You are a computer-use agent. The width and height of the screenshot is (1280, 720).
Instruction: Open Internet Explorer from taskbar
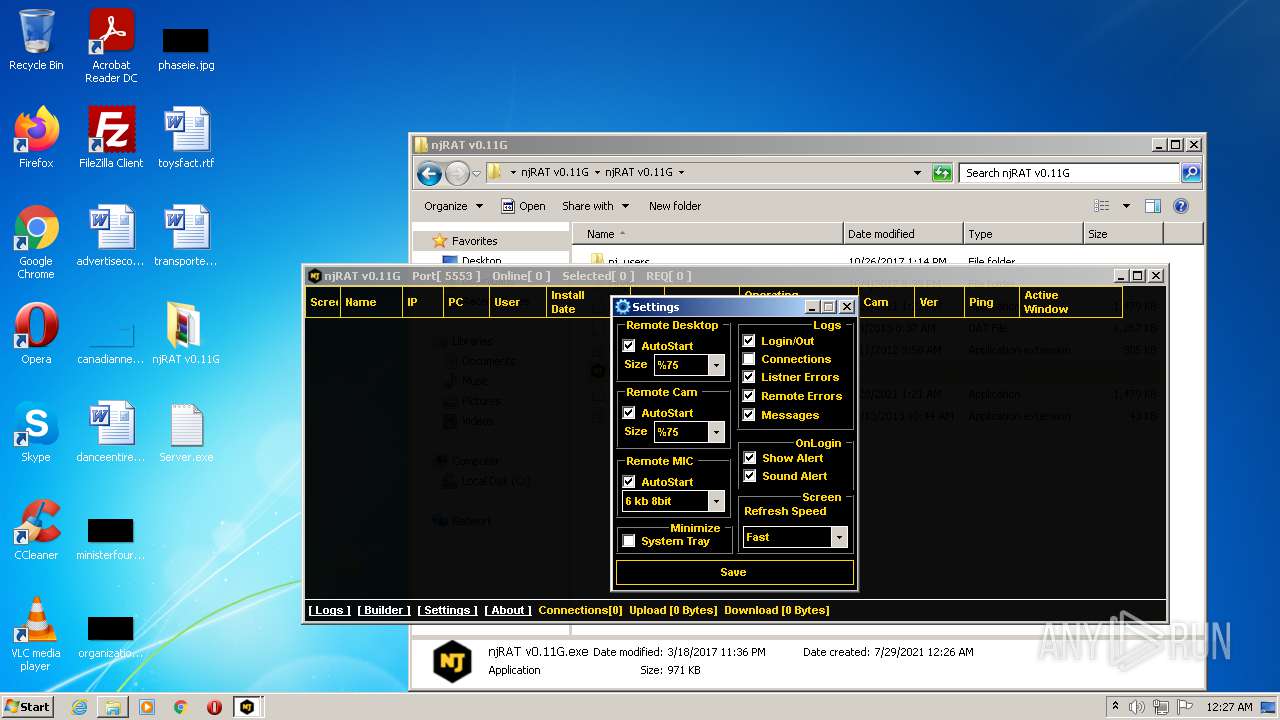79,707
